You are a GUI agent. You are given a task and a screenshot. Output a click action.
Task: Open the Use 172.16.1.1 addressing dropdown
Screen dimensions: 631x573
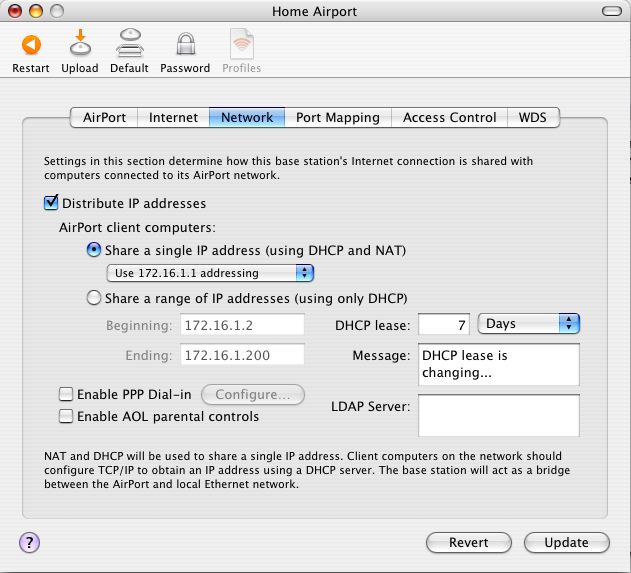pos(210,273)
